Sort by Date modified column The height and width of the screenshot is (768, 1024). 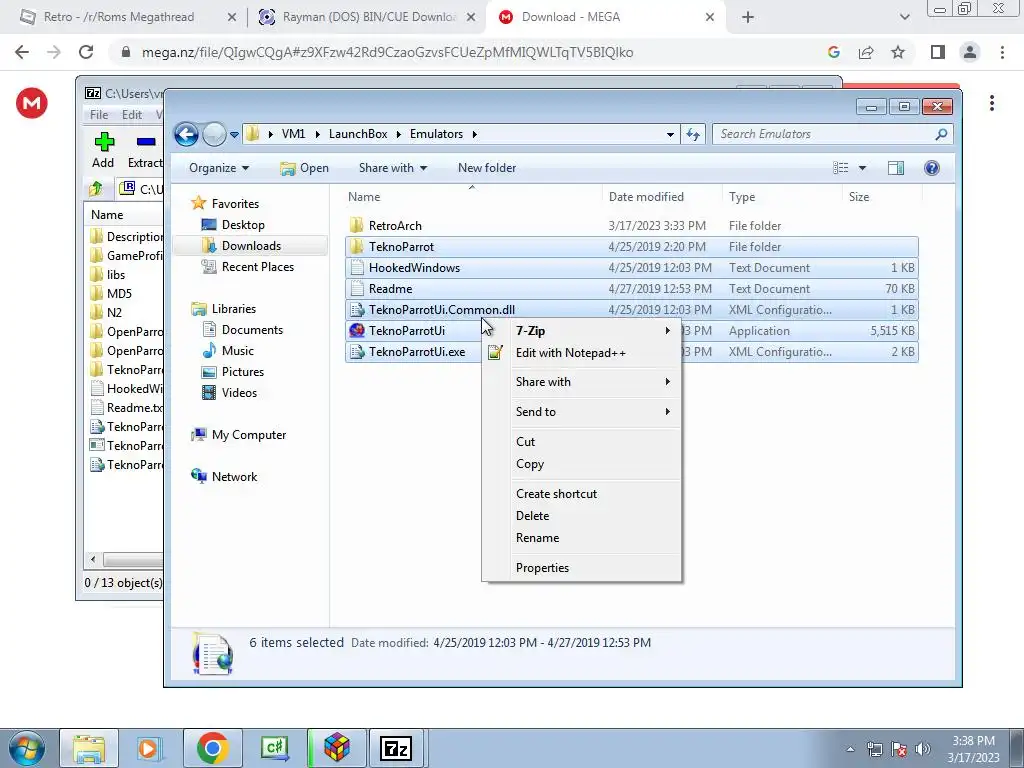(x=662, y=197)
